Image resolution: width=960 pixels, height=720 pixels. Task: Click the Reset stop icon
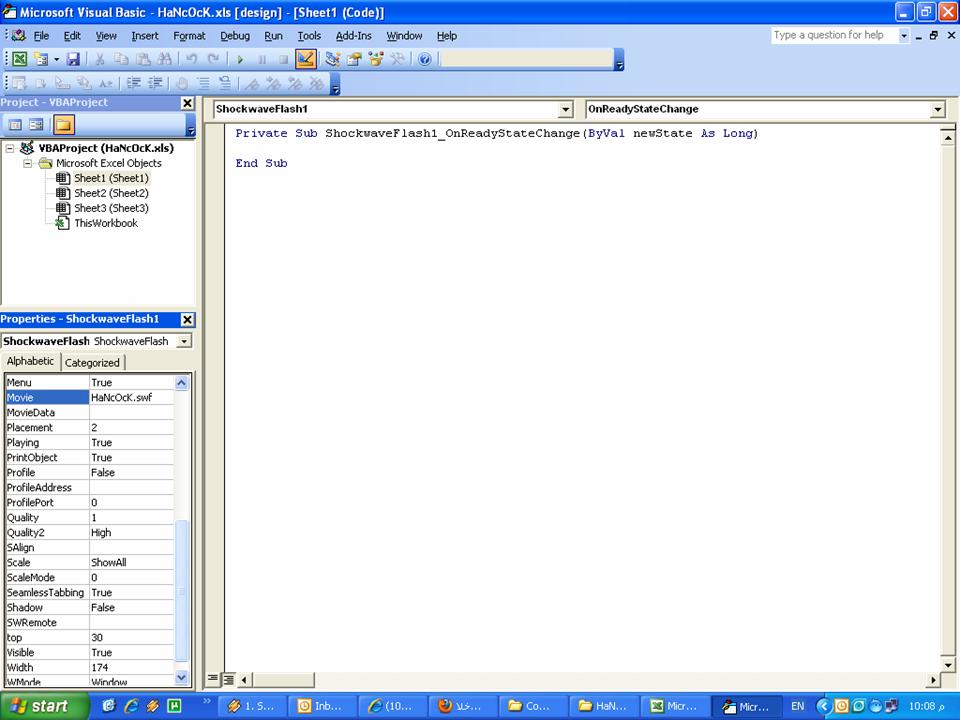click(x=283, y=59)
